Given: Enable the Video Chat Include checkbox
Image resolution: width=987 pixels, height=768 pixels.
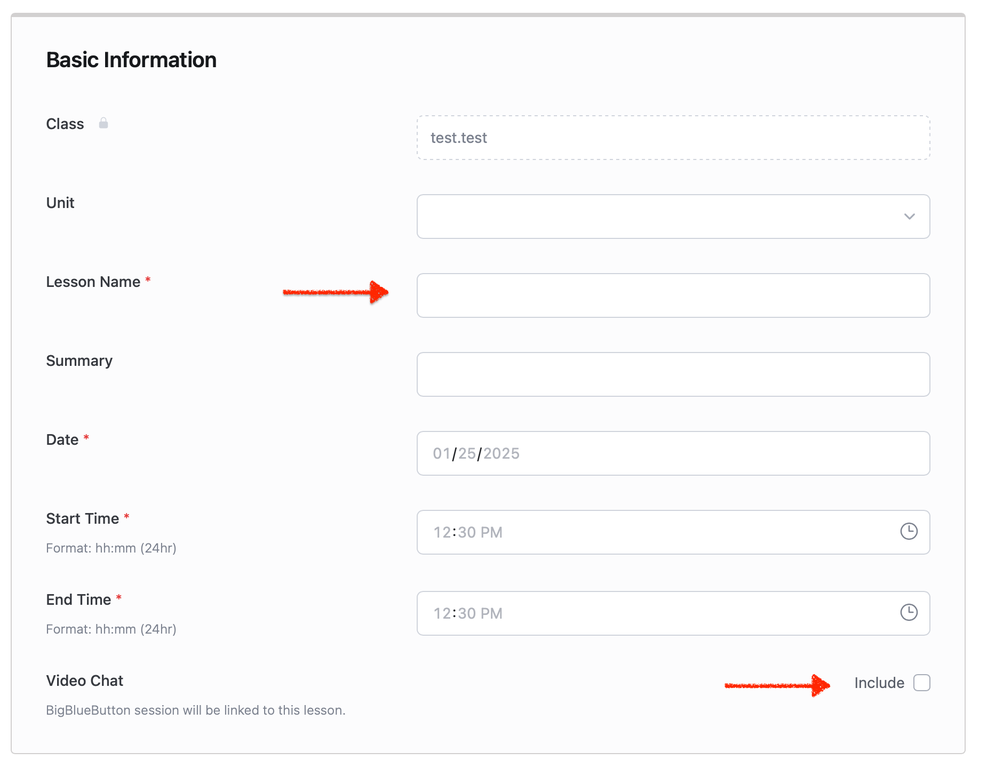Looking at the screenshot, I should 922,683.
